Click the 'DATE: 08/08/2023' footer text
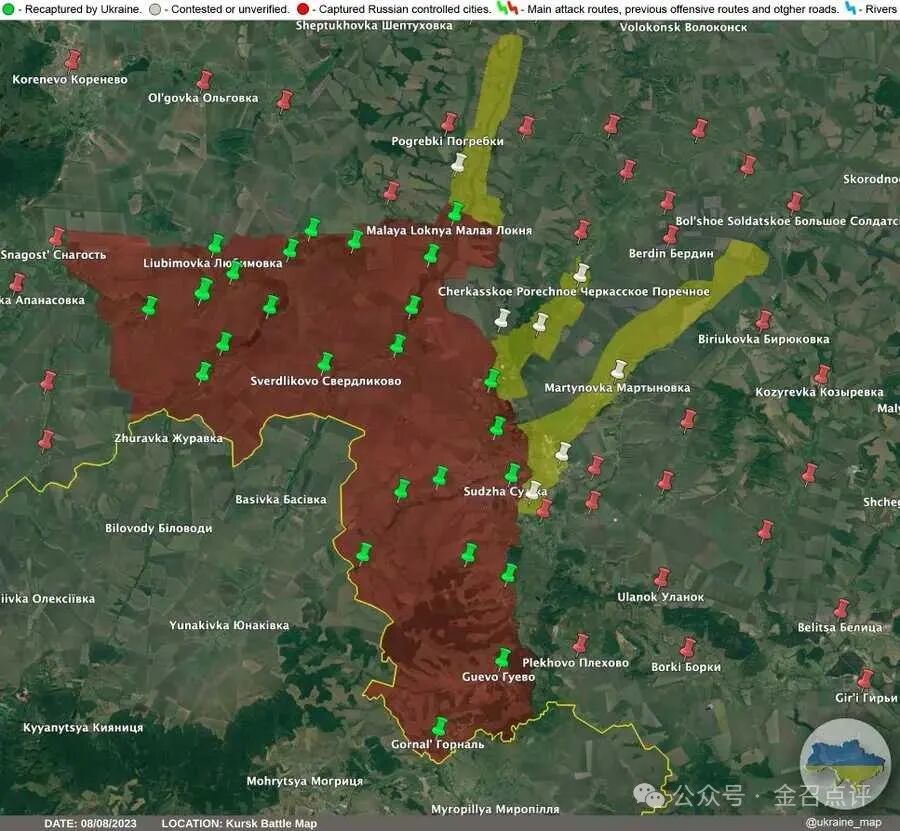 point(90,824)
